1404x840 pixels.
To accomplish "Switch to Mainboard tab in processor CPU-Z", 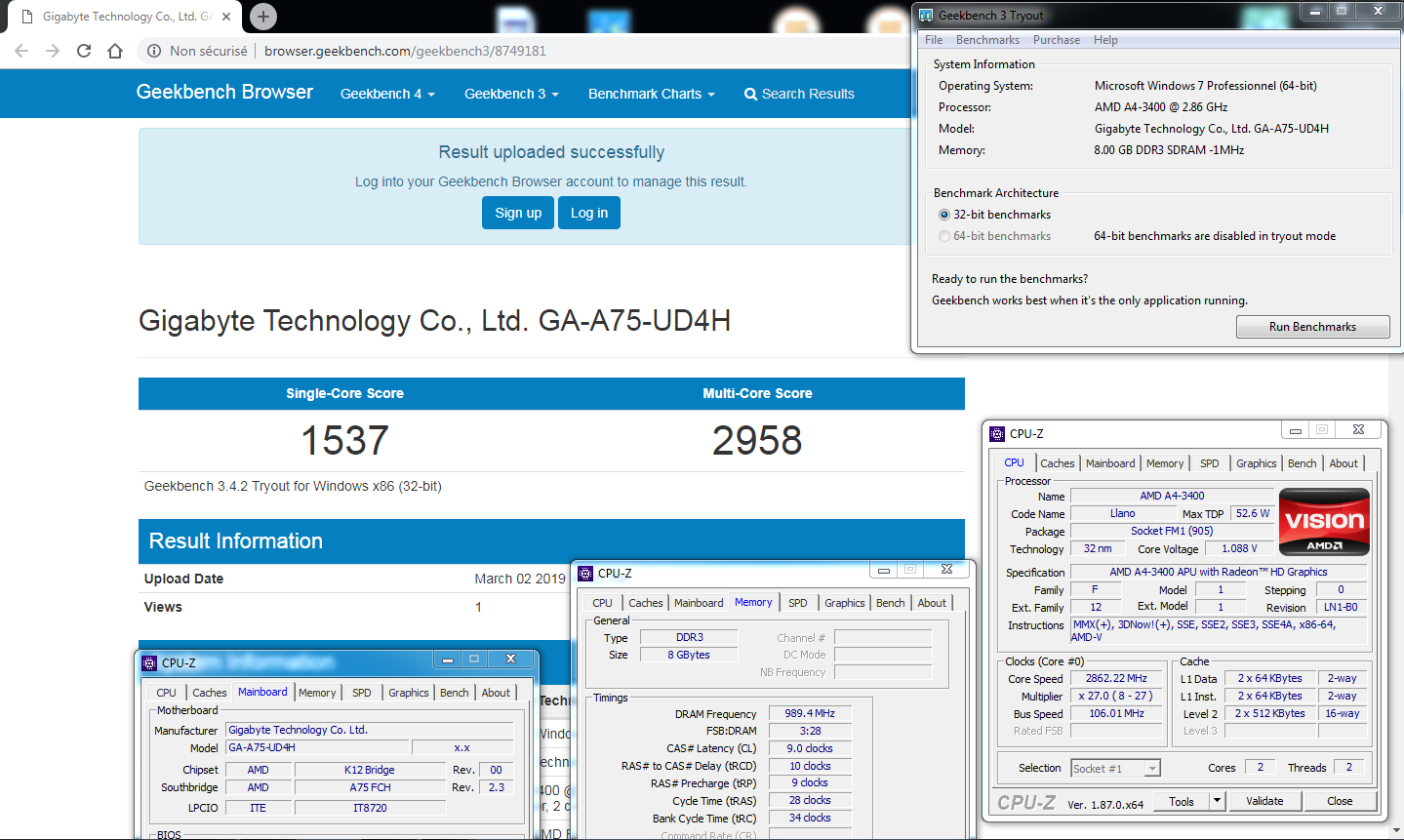I will click(x=1110, y=463).
